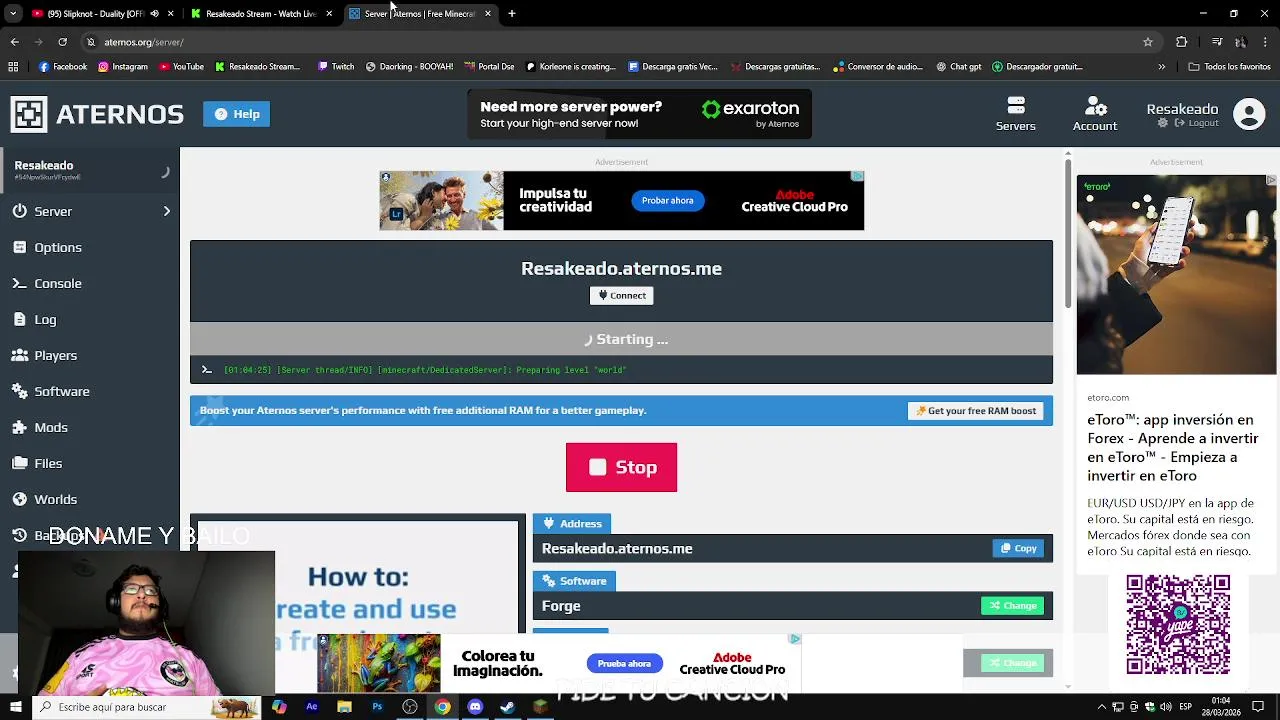Screen dimensions: 1280x720
Task: Open the console line terminal icon
Action: [x=206, y=370]
